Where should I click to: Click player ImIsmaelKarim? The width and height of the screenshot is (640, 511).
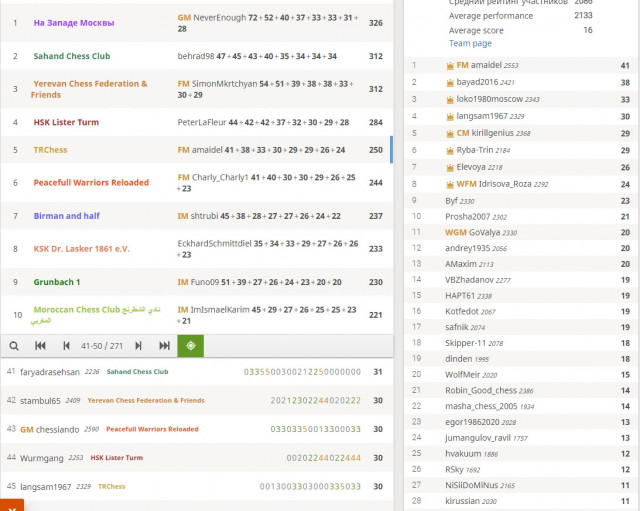click(220, 310)
